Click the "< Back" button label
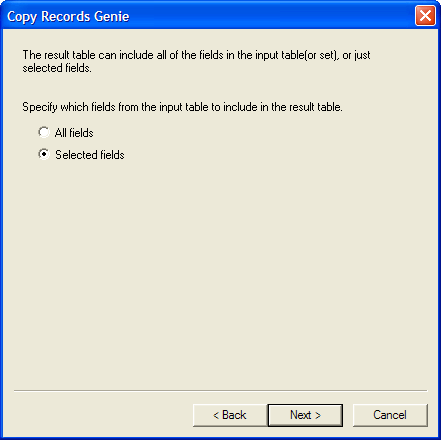Screen dimensions: 441x440 [230, 415]
